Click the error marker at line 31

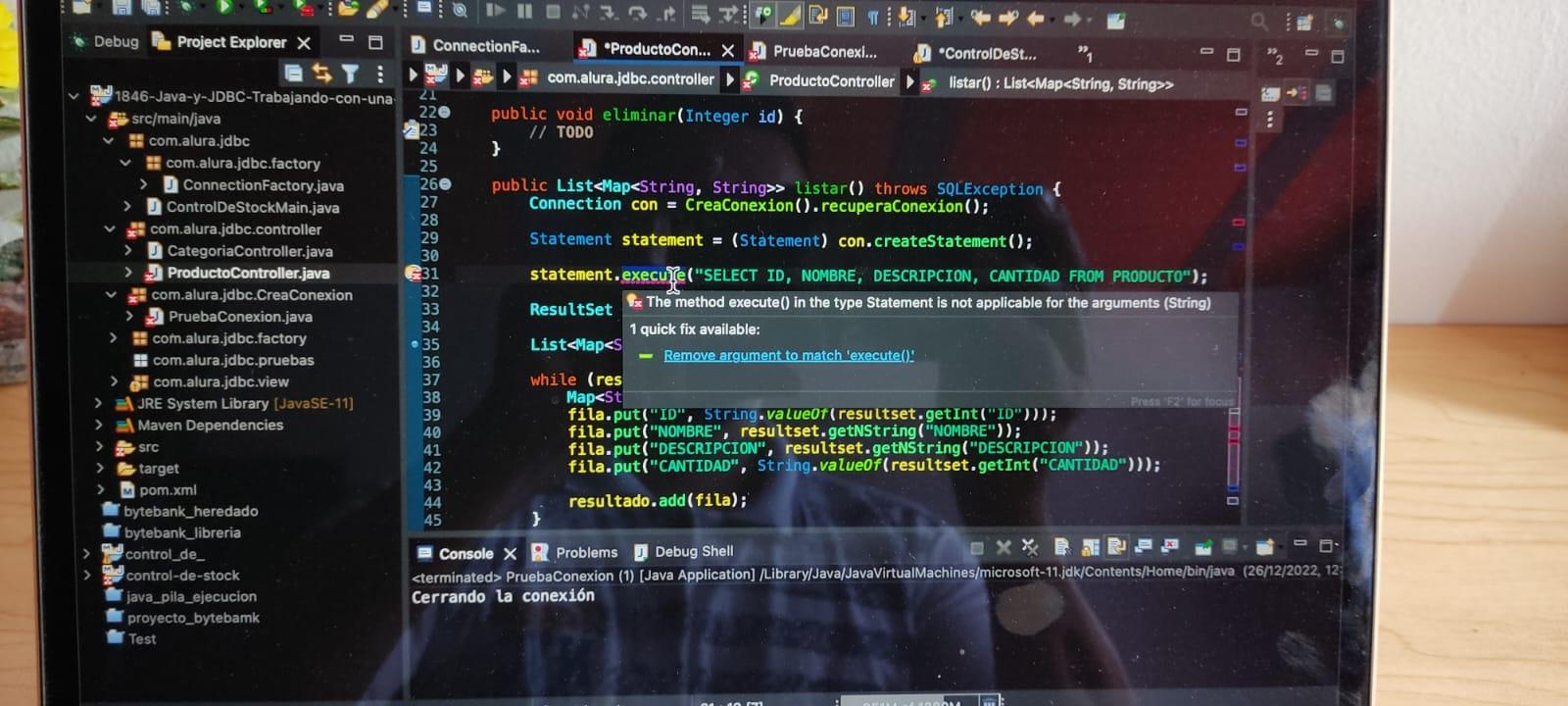pos(414,274)
